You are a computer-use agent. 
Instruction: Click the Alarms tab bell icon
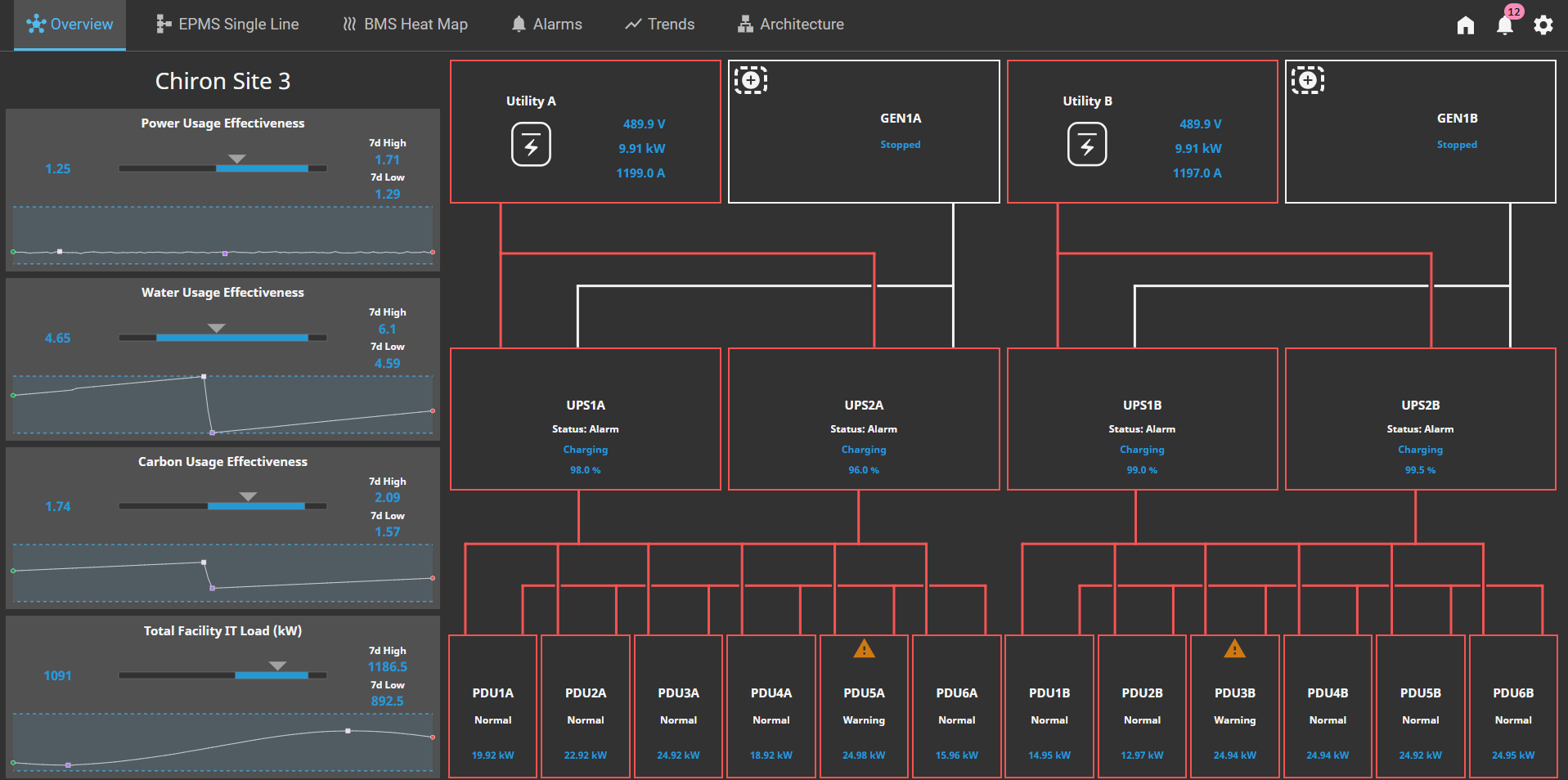pyautogui.click(x=519, y=25)
